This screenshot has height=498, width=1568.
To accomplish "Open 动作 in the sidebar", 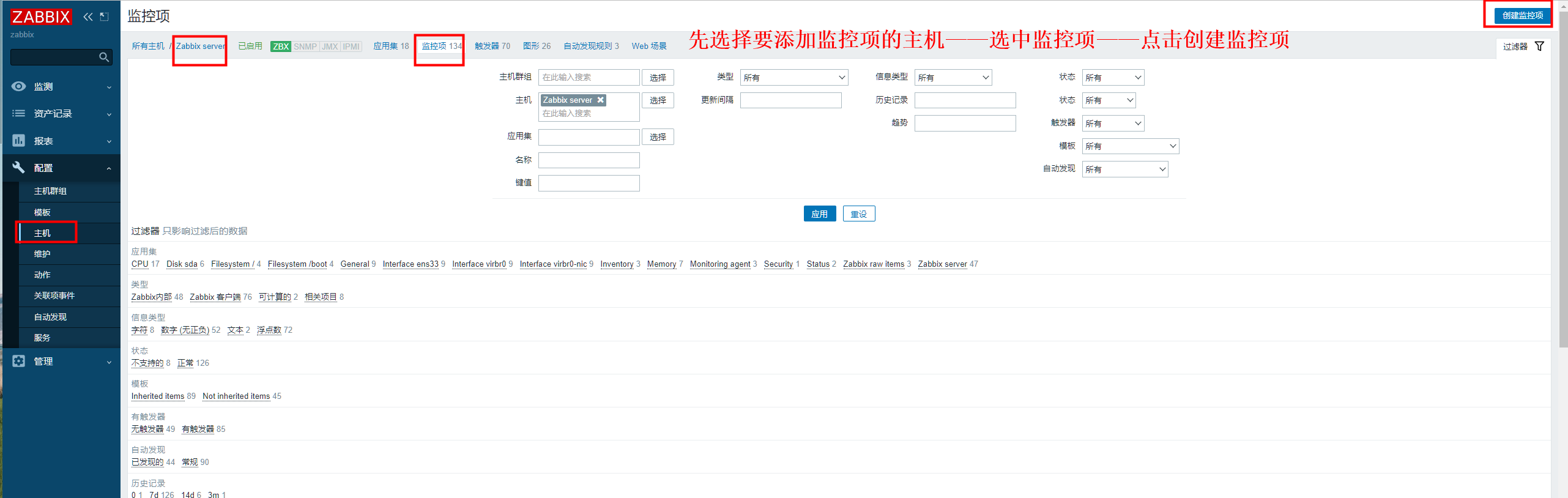I will (x=42, y=275).
